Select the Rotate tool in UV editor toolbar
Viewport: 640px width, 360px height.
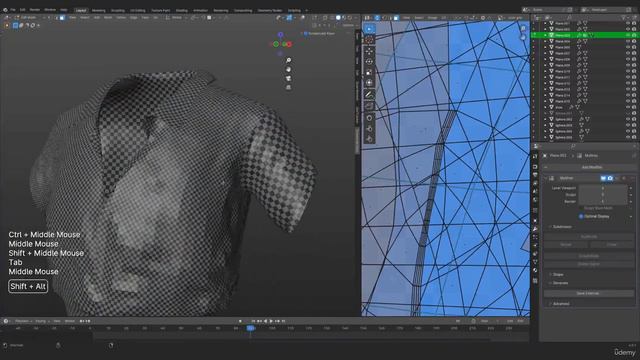click(x=369, y=62)
